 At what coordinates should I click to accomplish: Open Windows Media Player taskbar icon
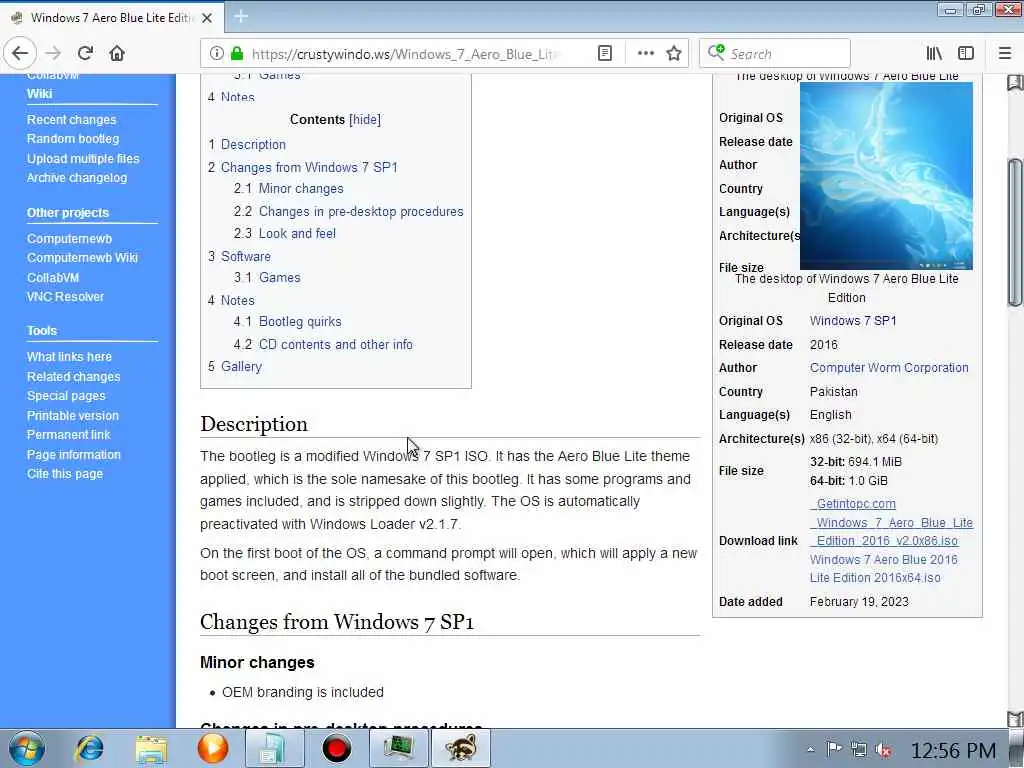pyautogui.click(x=213, y=748)
